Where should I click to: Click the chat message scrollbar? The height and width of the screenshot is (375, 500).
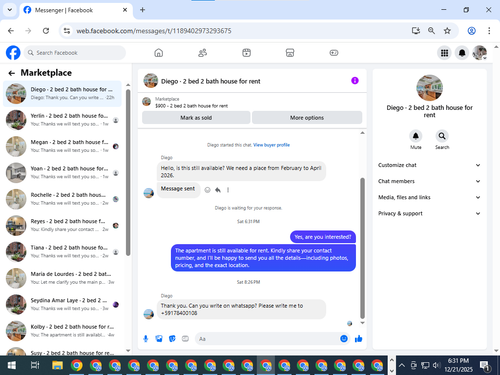[362, 248]
